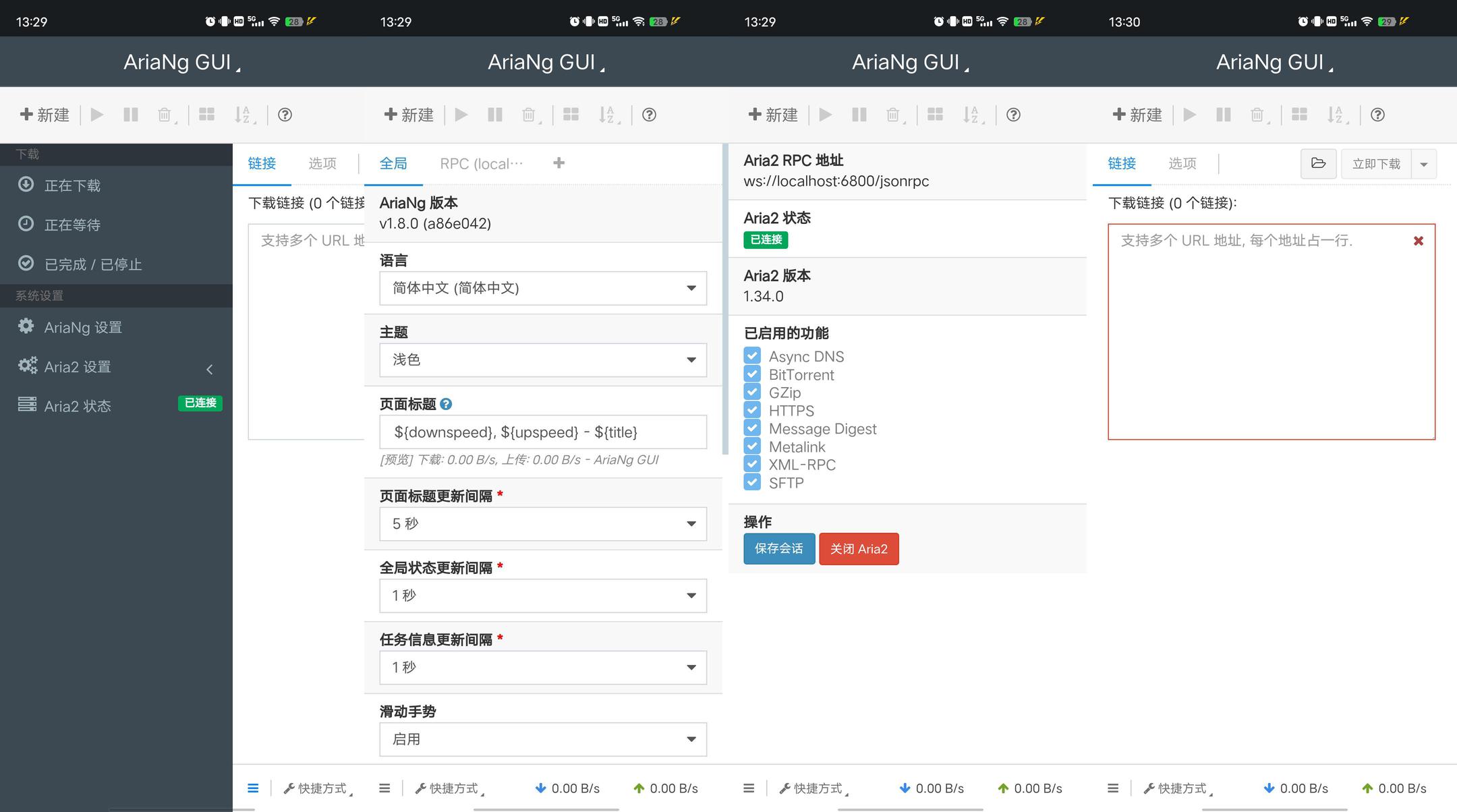Open AriaNg 设置 in the sidebar

coord(116,327)
